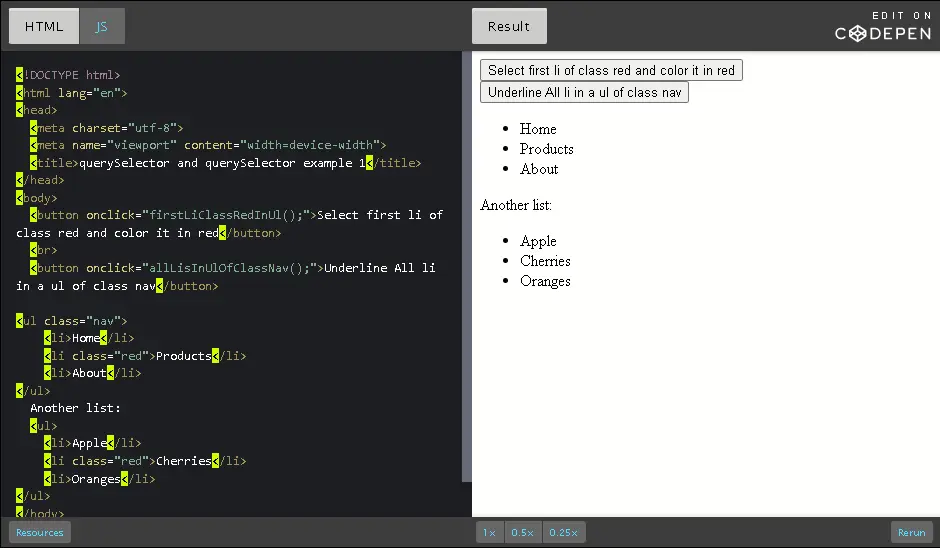The width and height of the screenshot is (940, 550).
Task: Click the ul class="nav" code line
Action: (72, 321)
